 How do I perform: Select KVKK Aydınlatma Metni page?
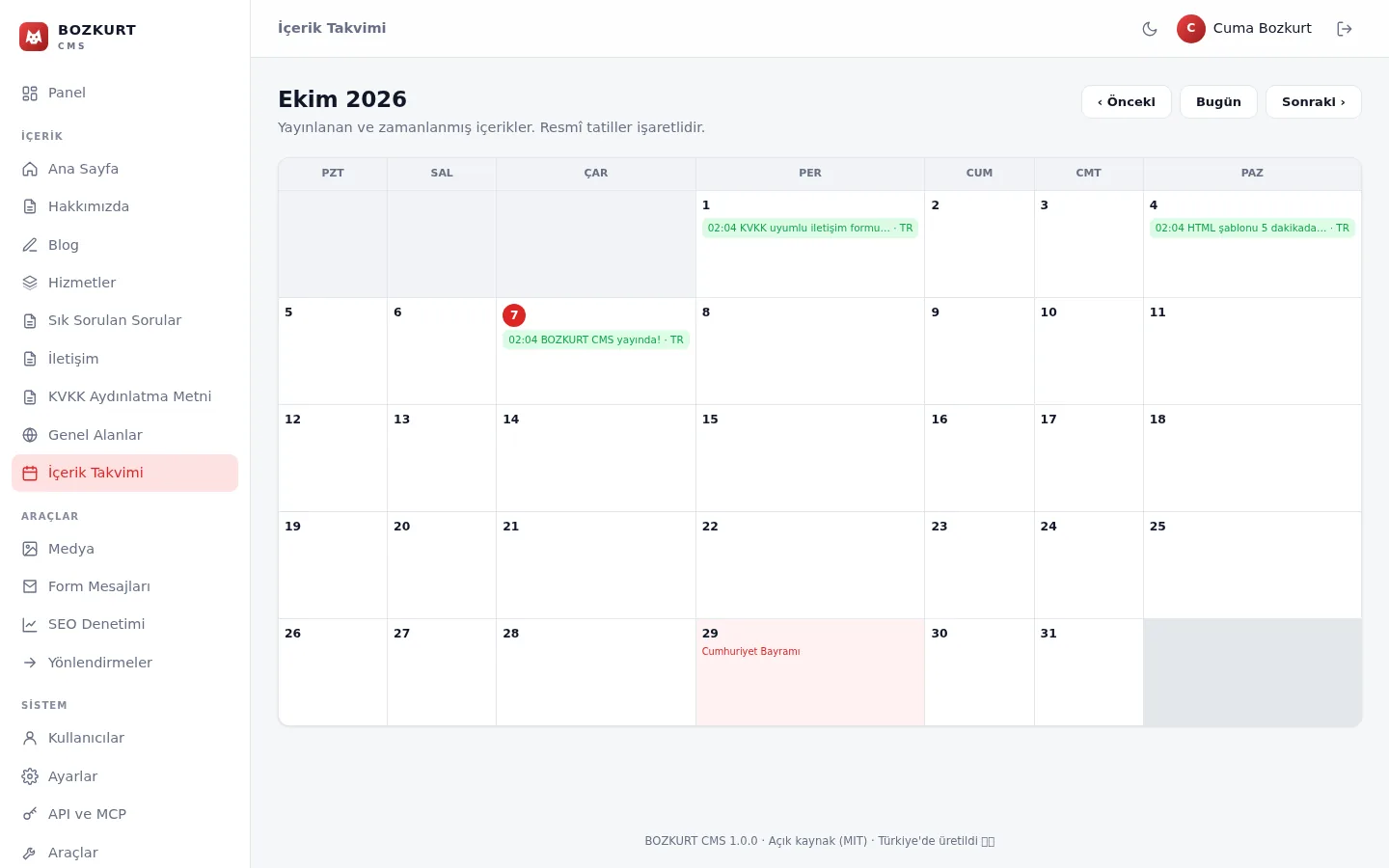click(124, 396)
